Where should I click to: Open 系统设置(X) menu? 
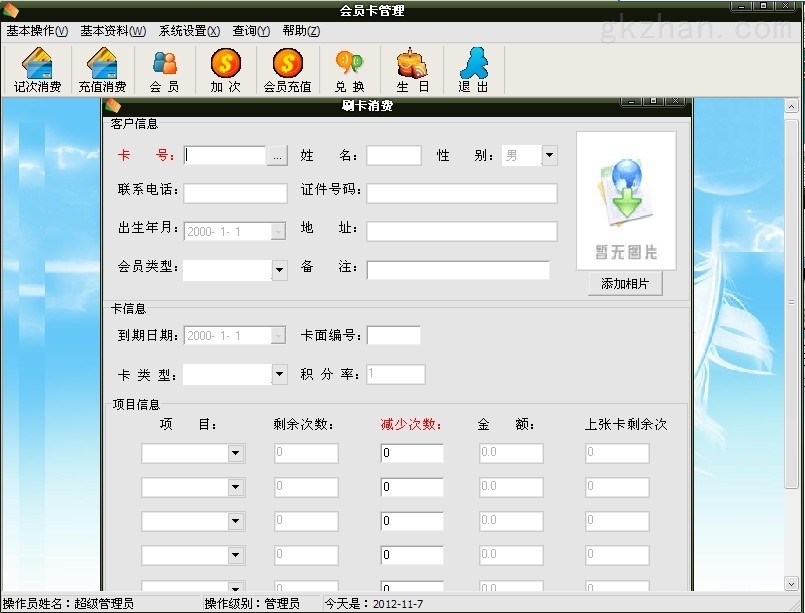189,31
